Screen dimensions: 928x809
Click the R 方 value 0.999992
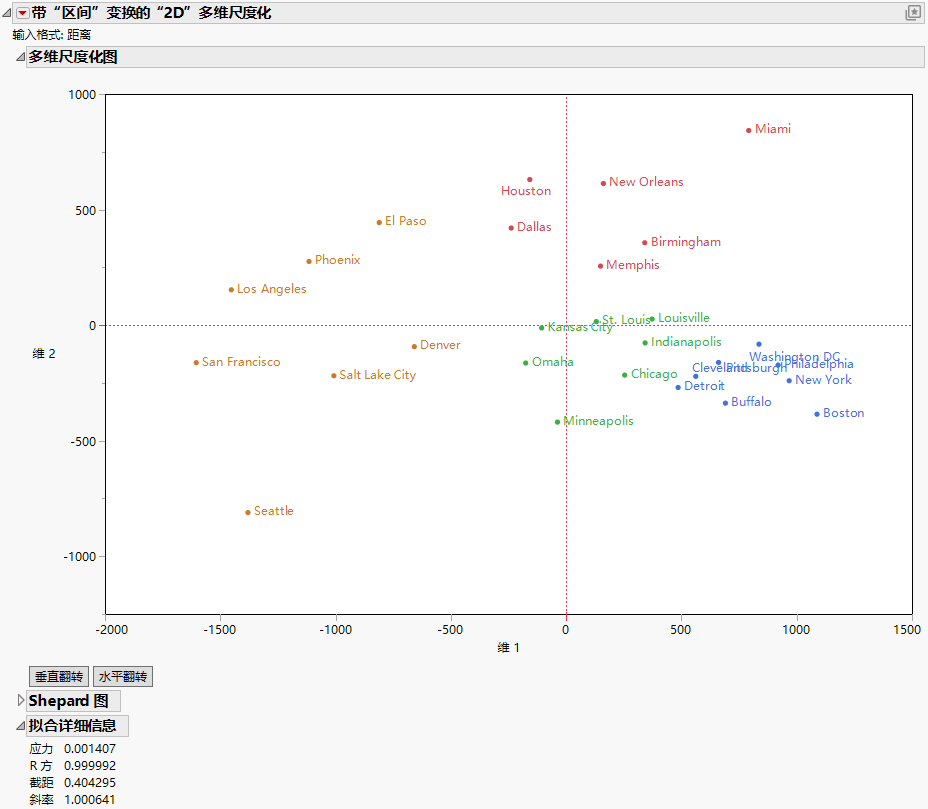click(90, 766)
